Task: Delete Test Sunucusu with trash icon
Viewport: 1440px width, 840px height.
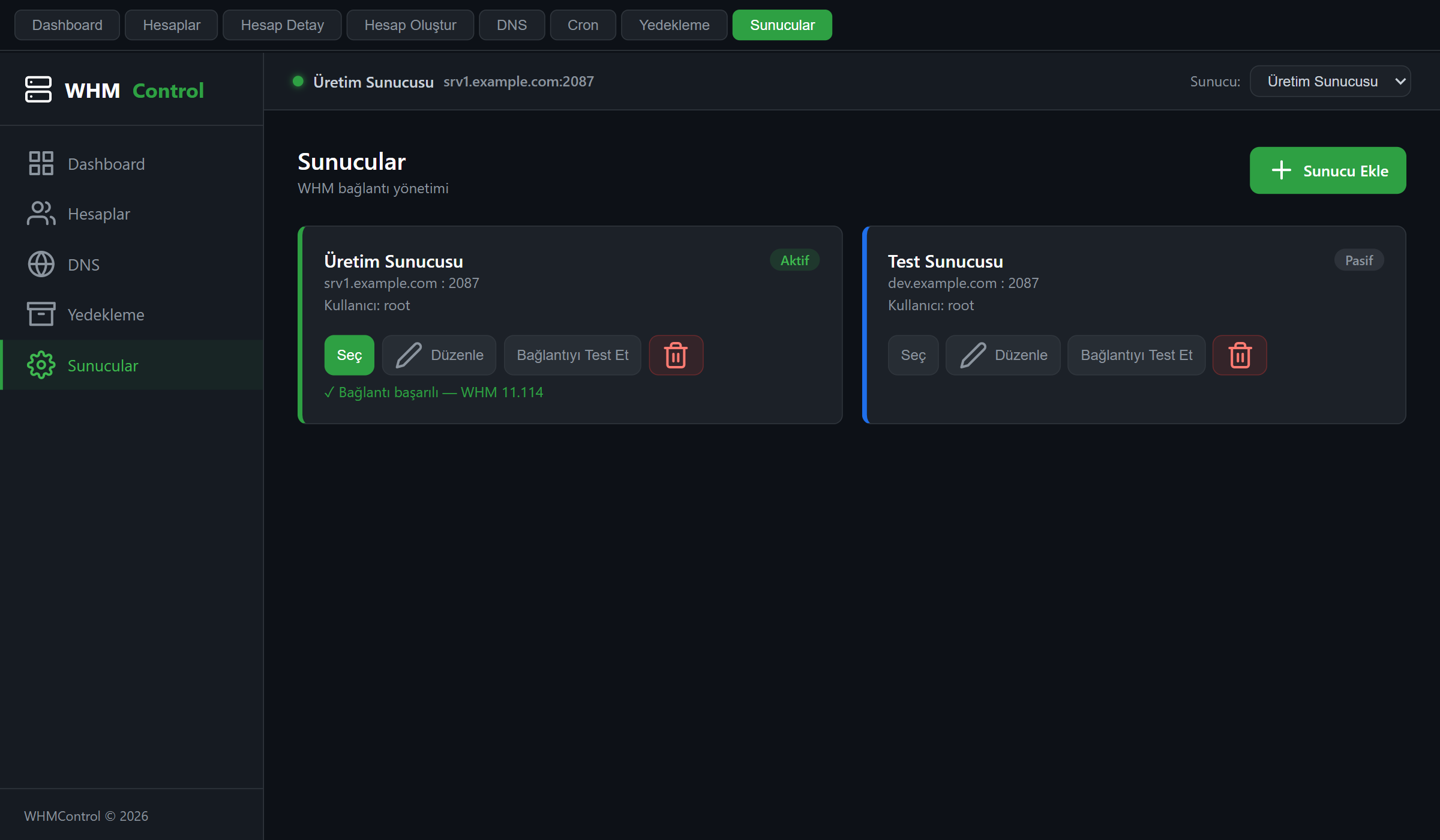Action: (x=1240, y=355)
